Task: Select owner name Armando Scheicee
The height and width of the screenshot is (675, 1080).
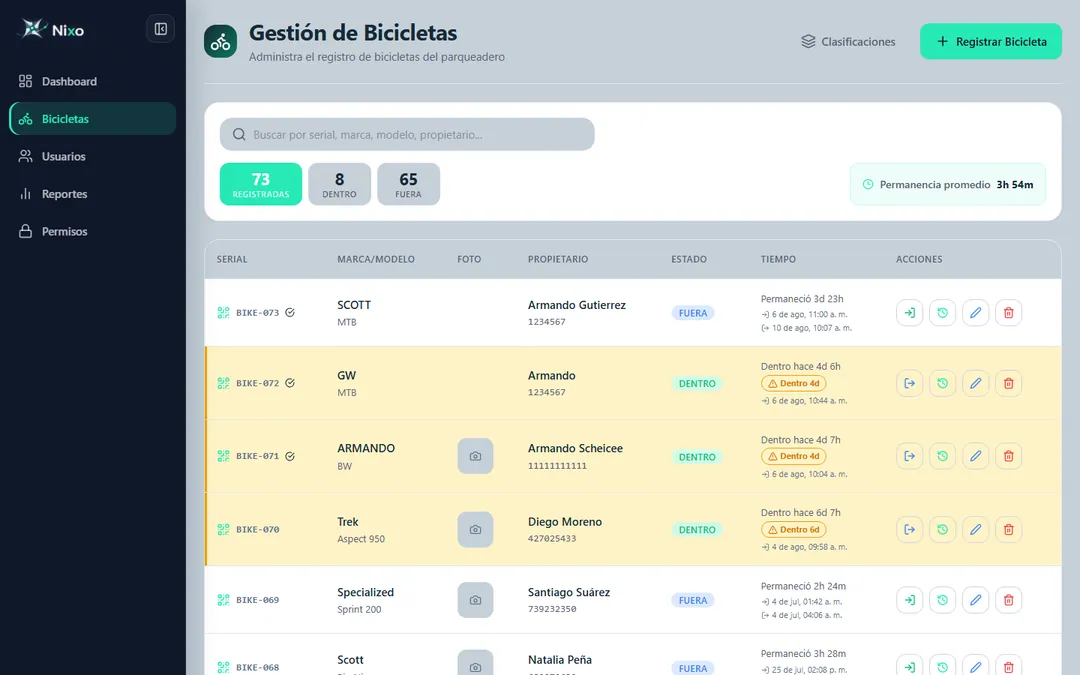Action: 575,448
